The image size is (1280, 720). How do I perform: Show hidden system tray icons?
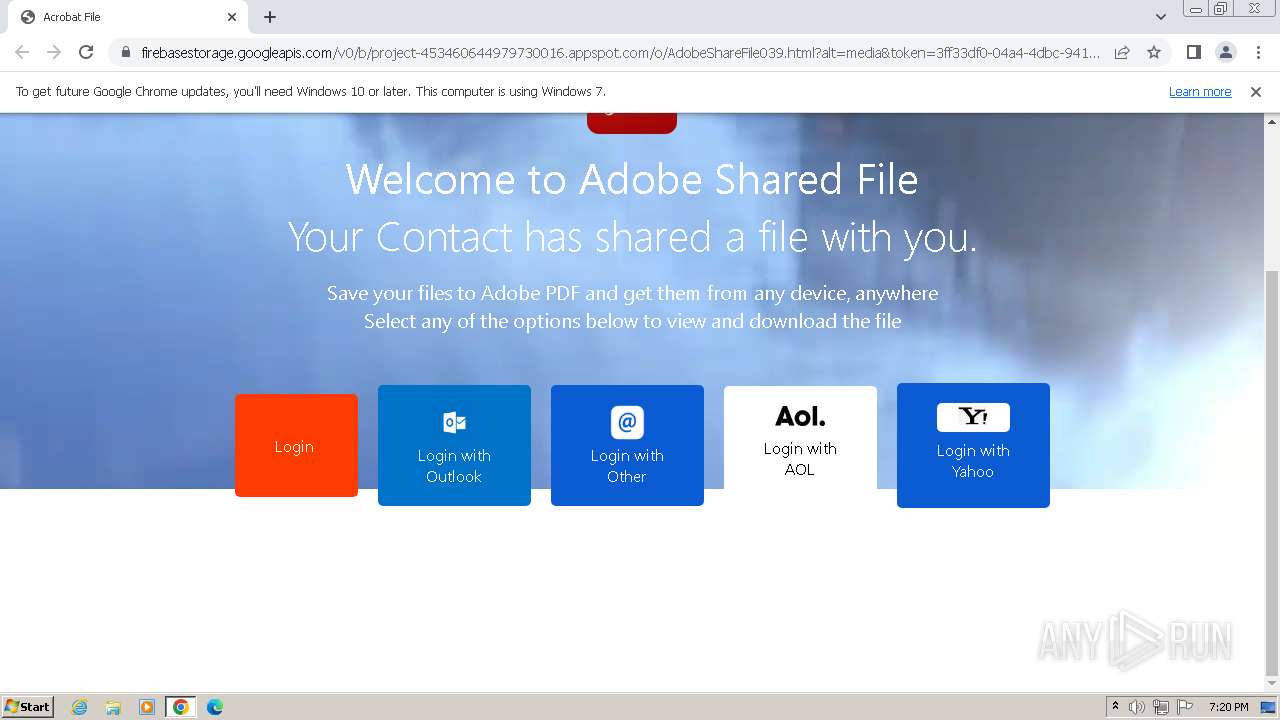pyautogui.click(x=1115, y=707)
